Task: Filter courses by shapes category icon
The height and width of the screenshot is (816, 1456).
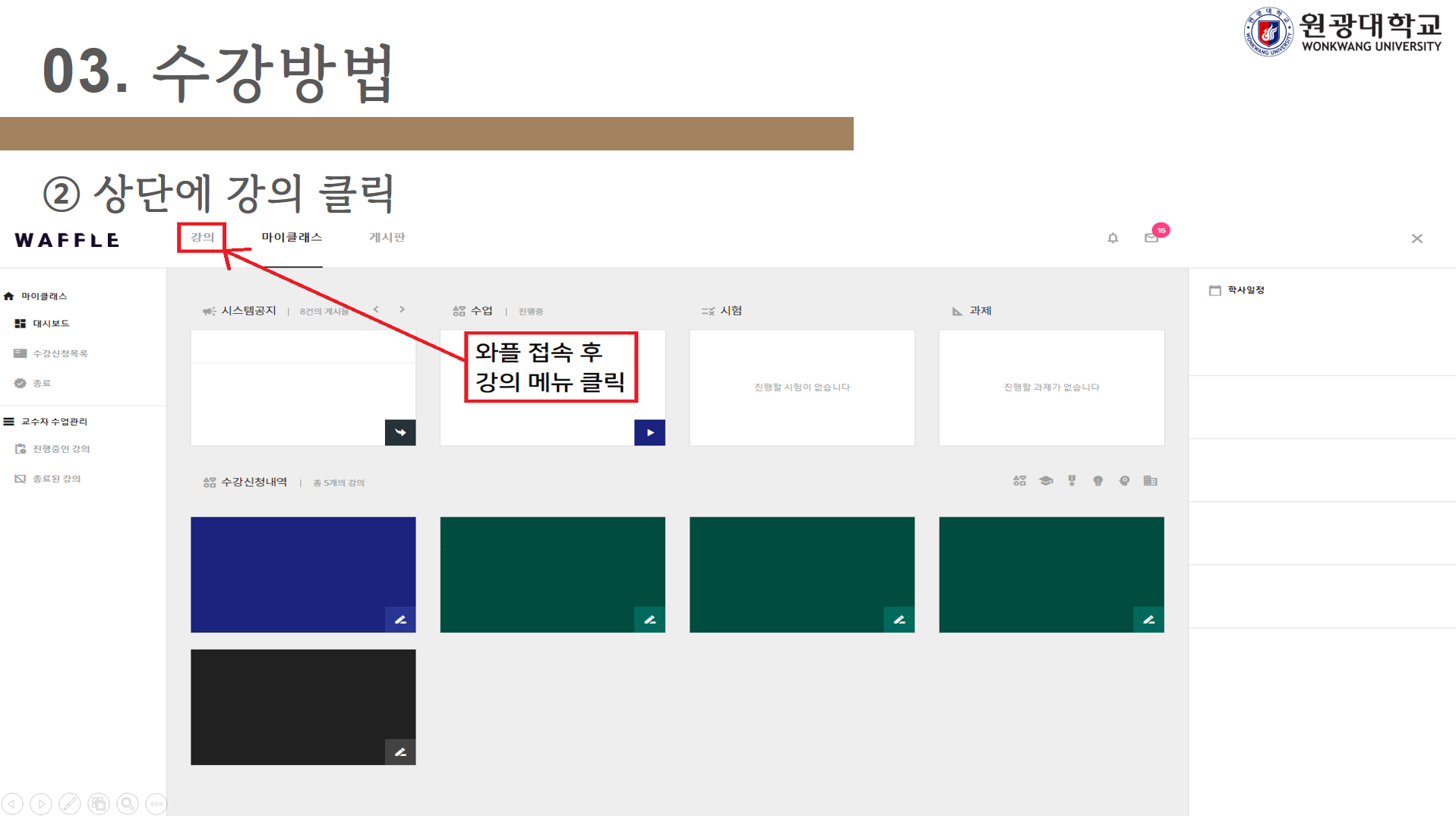Action: coord(1019,481)
